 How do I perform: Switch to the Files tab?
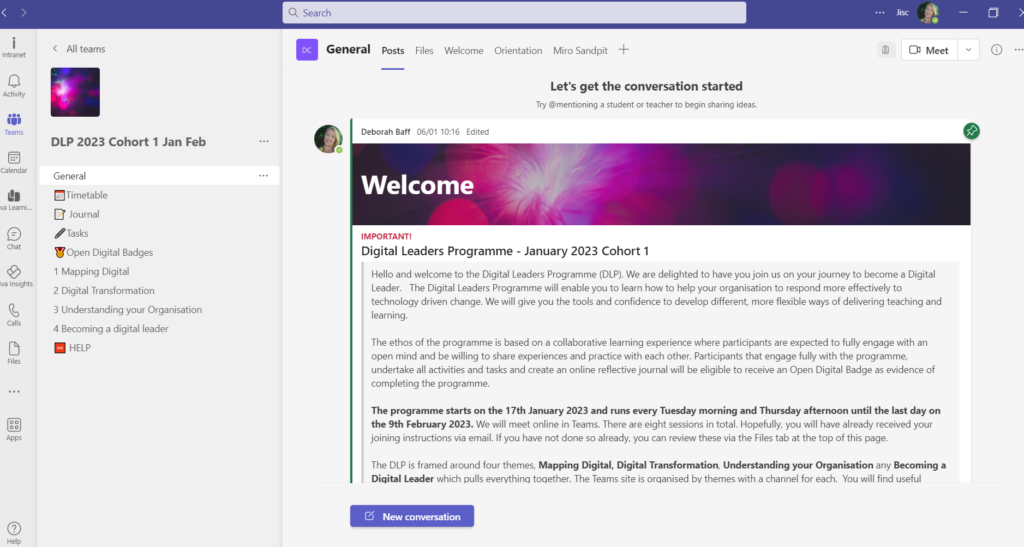pos(424,50)
